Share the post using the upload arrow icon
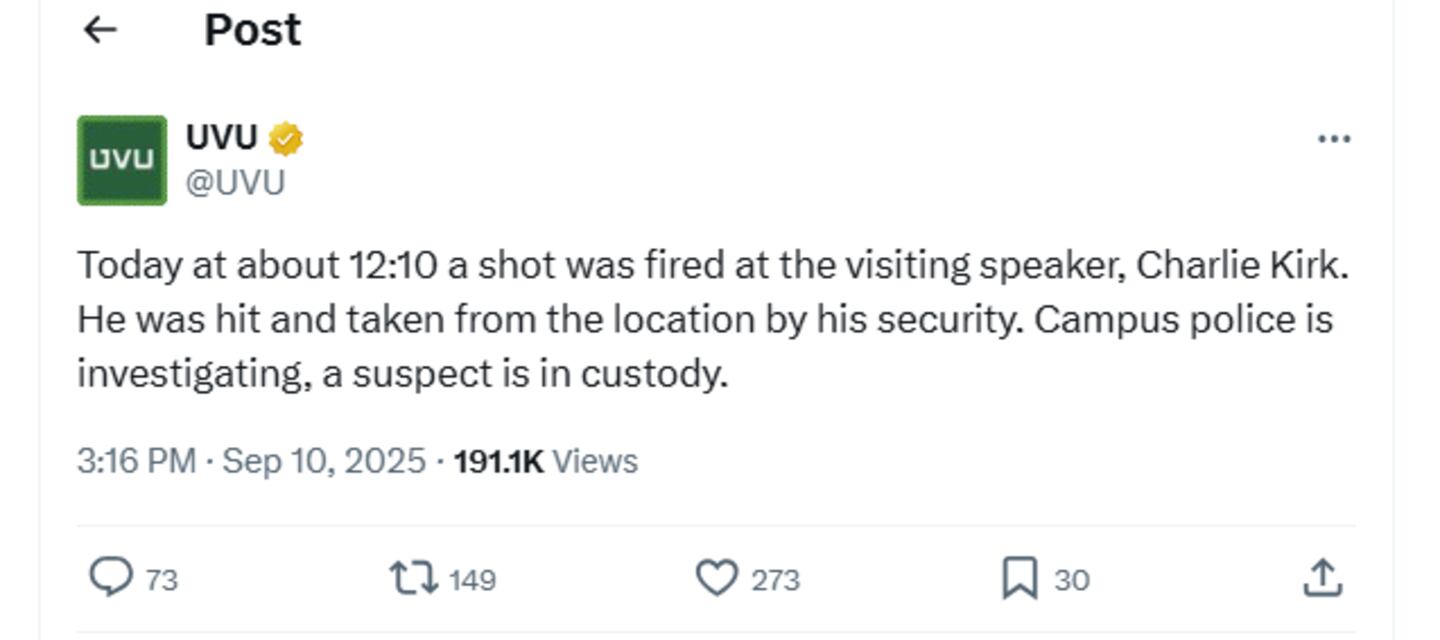 tap(1322, 577)
